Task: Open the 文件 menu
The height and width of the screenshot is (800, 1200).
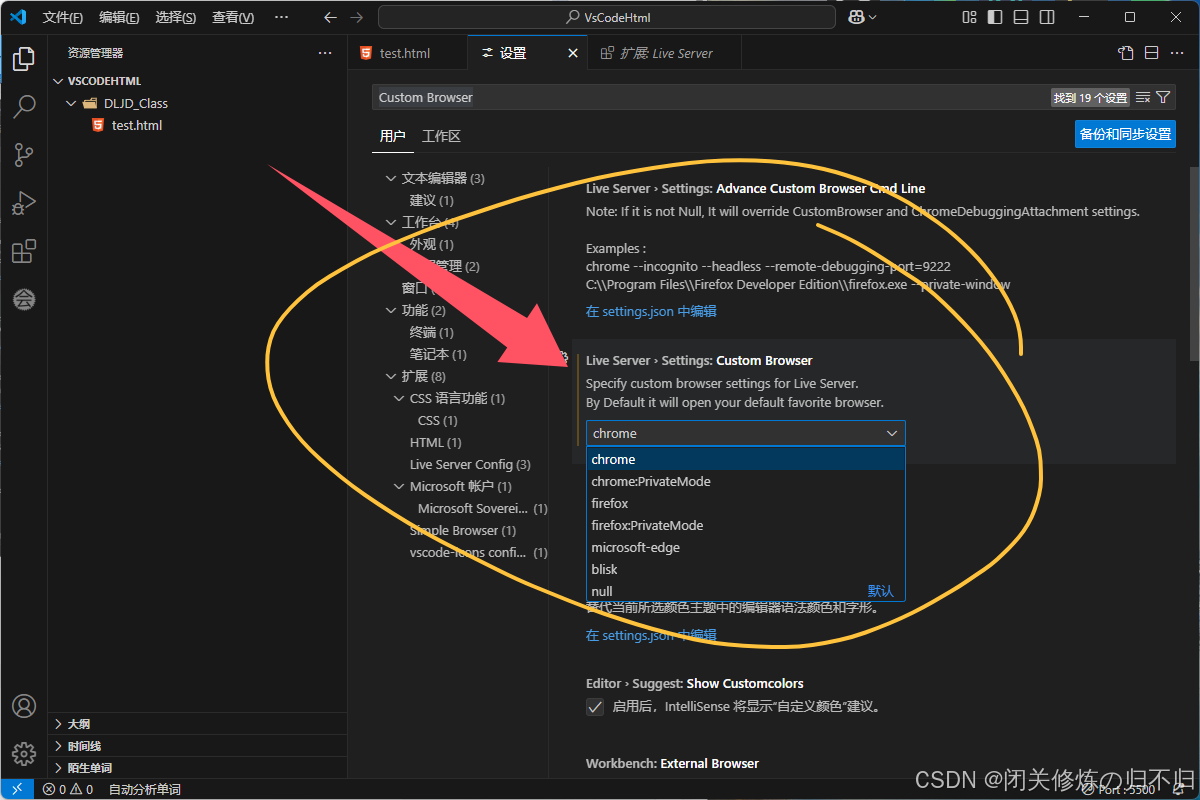Action: pyautogui.click(x=63, y=17)
